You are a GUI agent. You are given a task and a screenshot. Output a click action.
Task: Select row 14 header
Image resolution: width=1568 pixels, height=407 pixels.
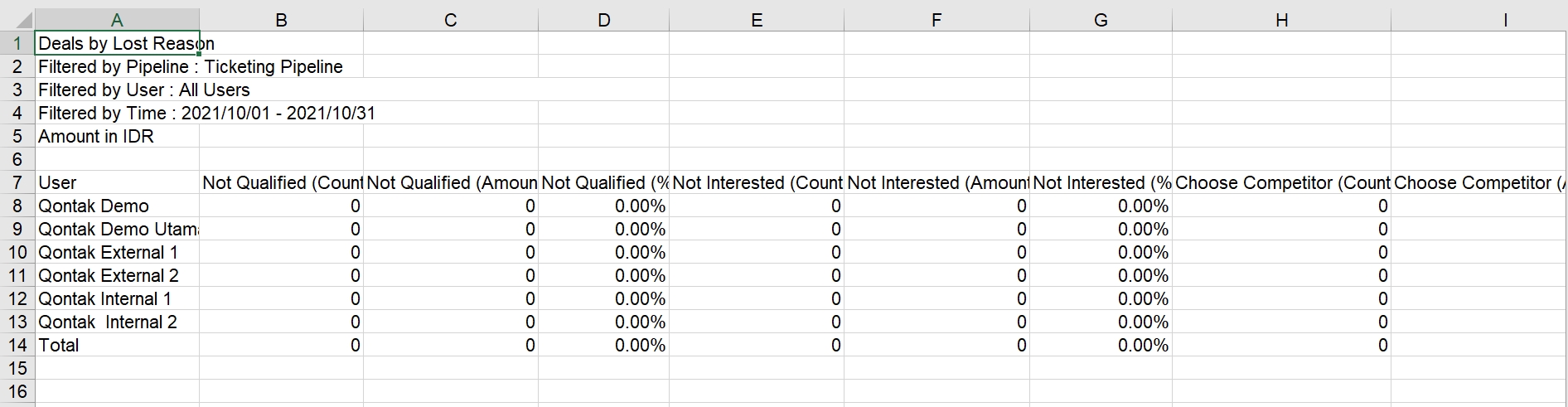pyautogui.click(x=17, y=345)
